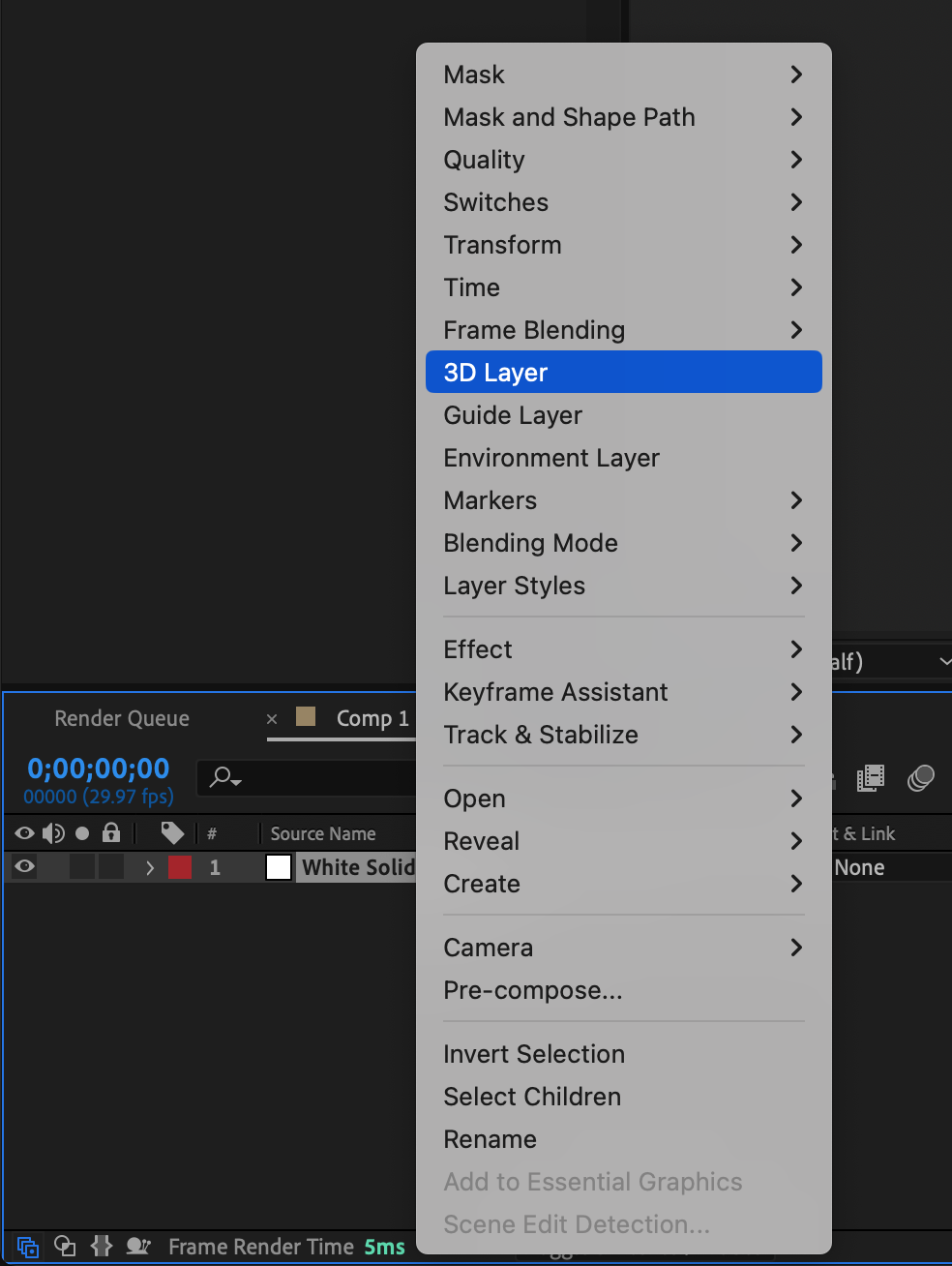Toggle Lock switch for White Solid layer

click(x=111, y=867)
